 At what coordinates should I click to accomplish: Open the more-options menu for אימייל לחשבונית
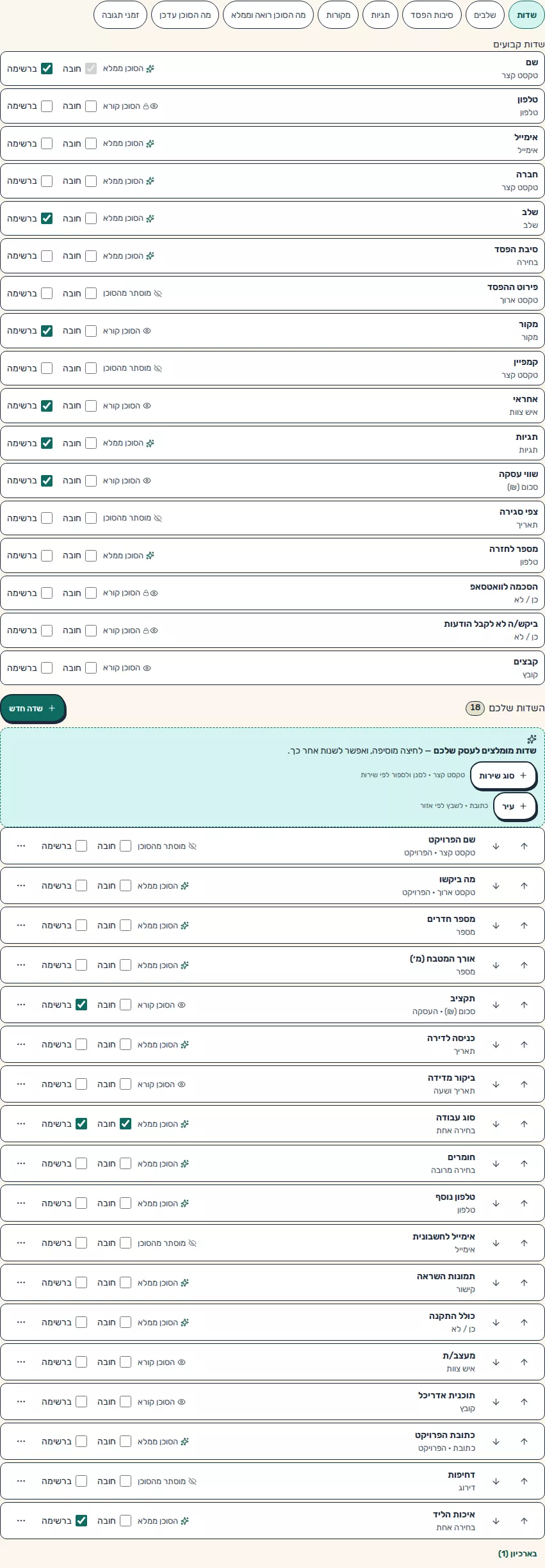(x=21, y=1243)
